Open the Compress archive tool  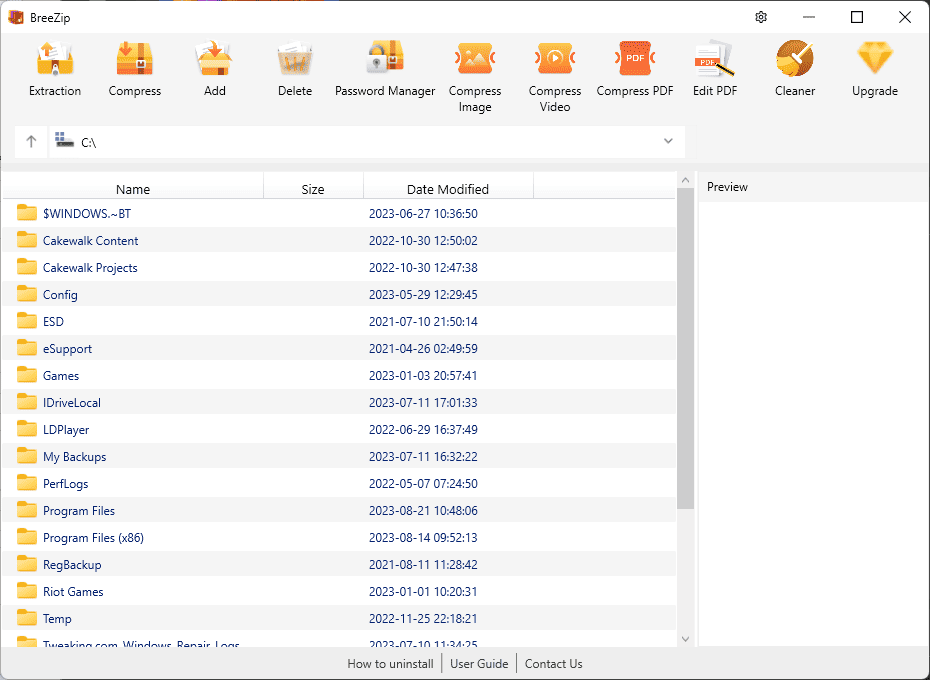point(135,60)
